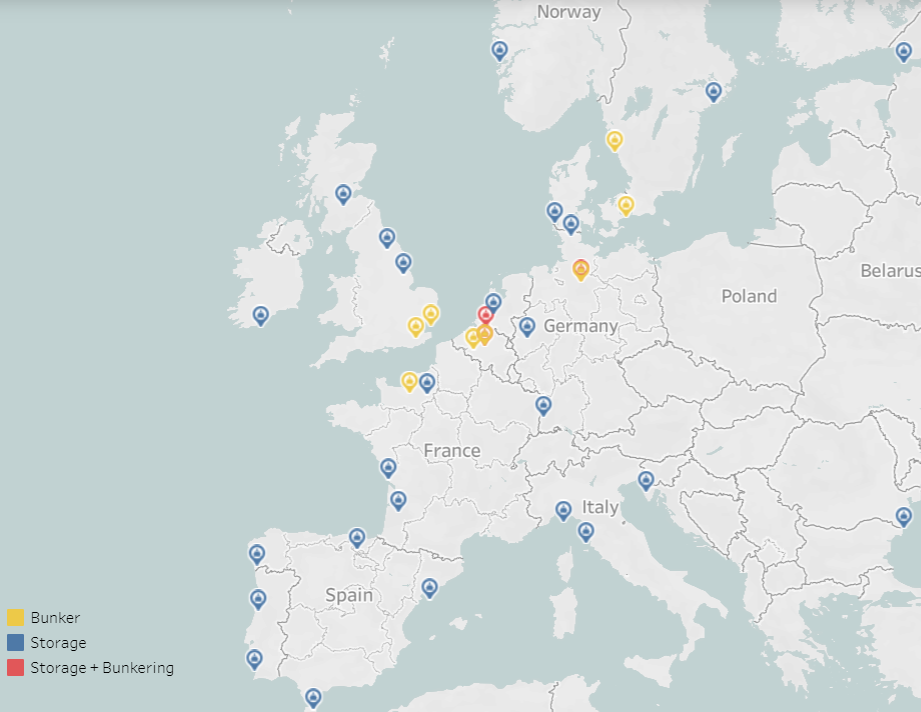Click the blue storage marker in the northern Adriatic

646,481
